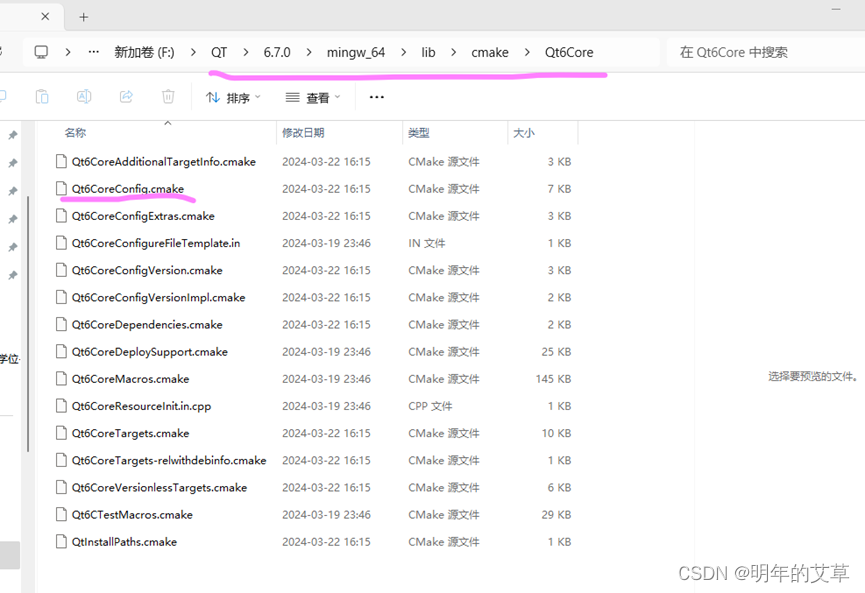This screenshot has height=593, width=865.
Task: Select Qt6CoreConfigVersion.cmake file
Action: [147, 270]
